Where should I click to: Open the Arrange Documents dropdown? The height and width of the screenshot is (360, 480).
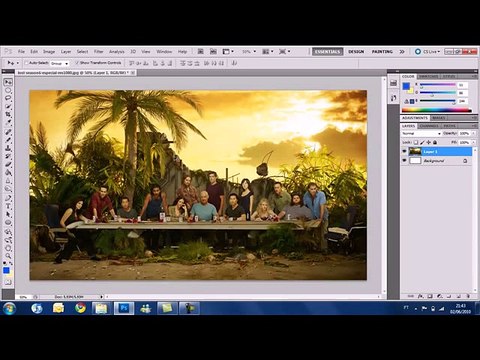coord(268,52)
